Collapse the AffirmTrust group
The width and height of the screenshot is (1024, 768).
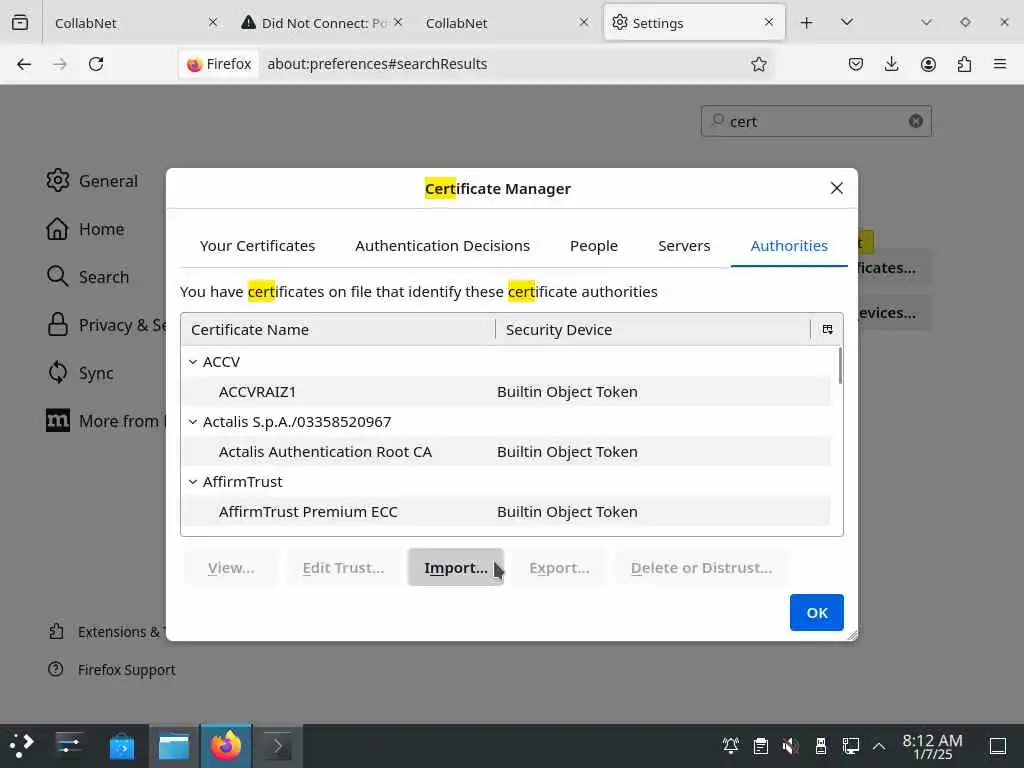tap(193, 482)
